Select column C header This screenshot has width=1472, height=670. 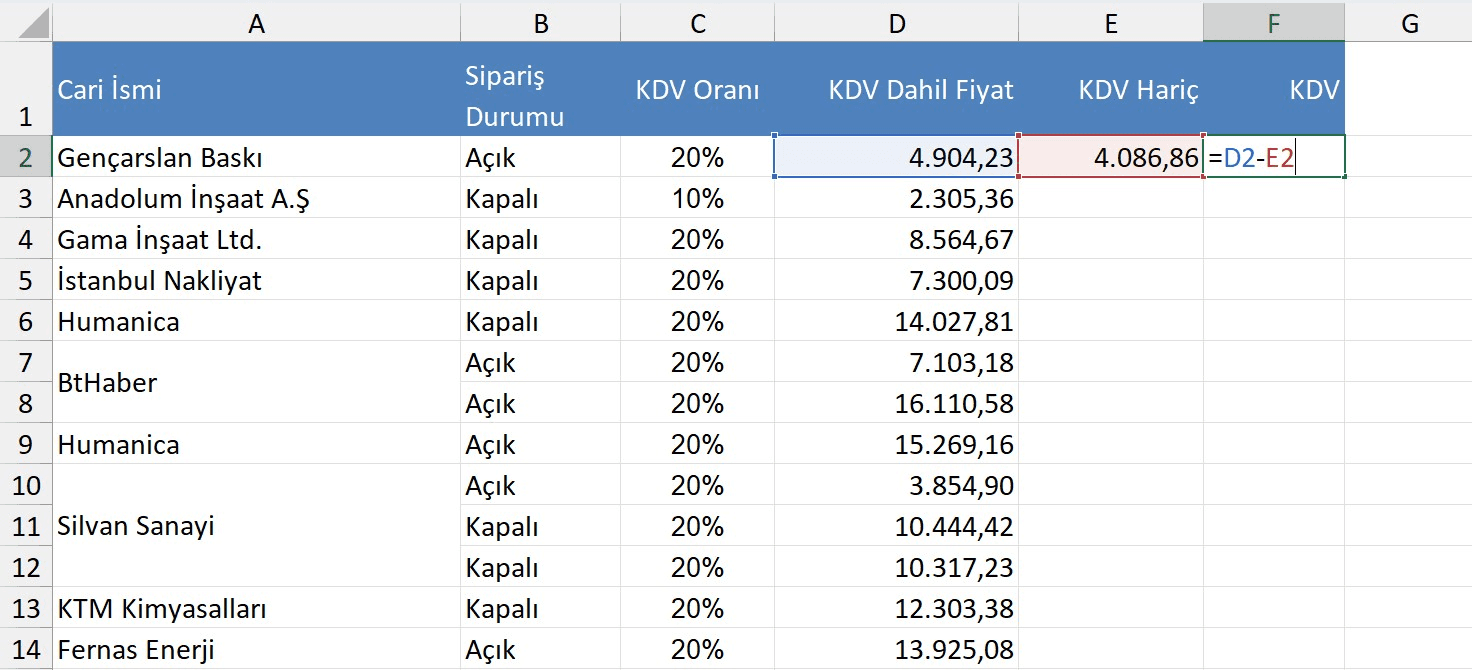pos(697,23)
